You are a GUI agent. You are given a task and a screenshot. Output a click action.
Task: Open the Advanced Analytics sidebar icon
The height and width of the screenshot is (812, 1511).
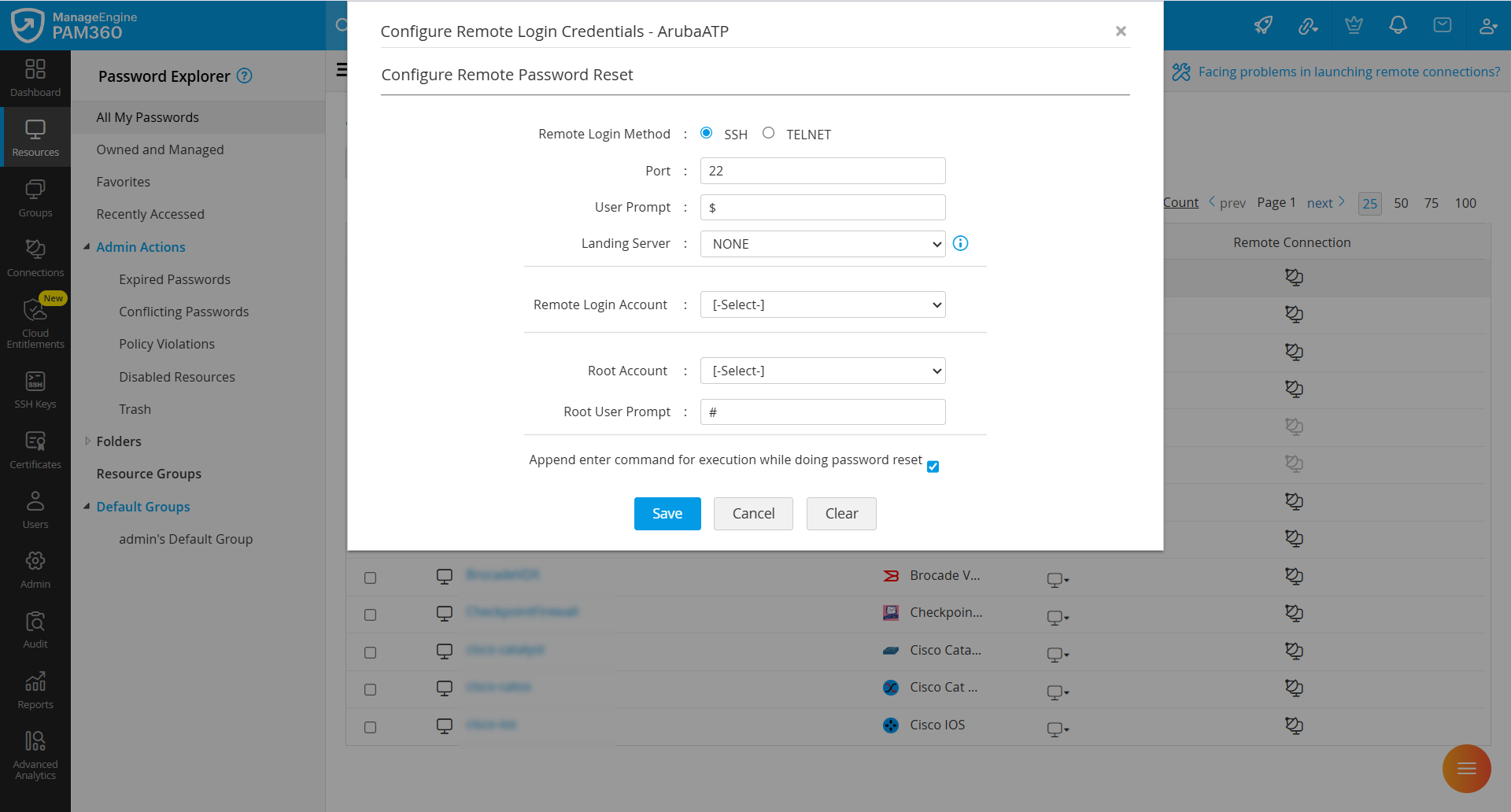point(35,755)
